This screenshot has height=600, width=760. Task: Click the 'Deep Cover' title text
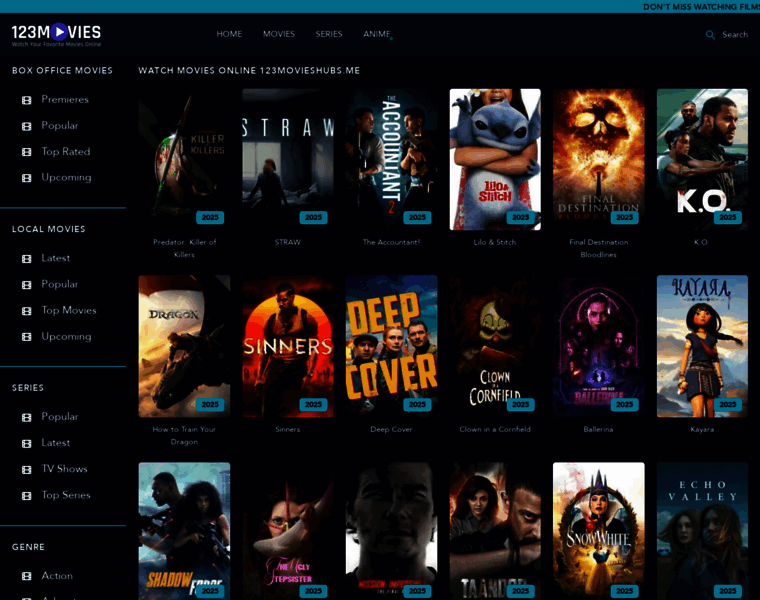click(x=391, y=429)
